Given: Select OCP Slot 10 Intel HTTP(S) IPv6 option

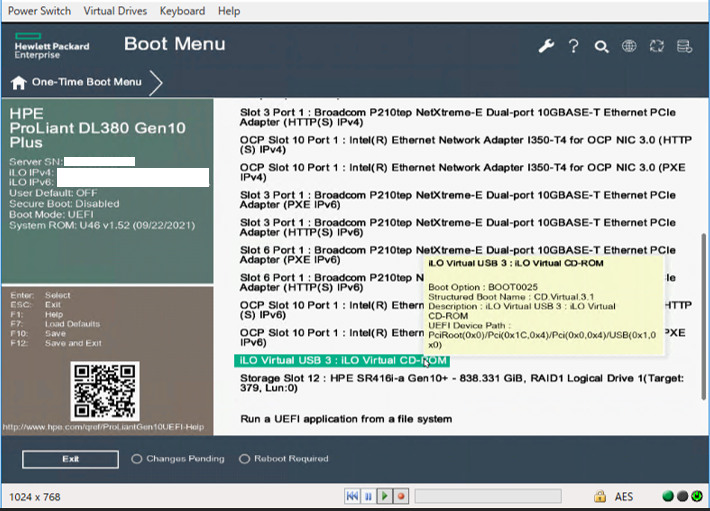Looking at the screenshot, I should tap(331, 310).
